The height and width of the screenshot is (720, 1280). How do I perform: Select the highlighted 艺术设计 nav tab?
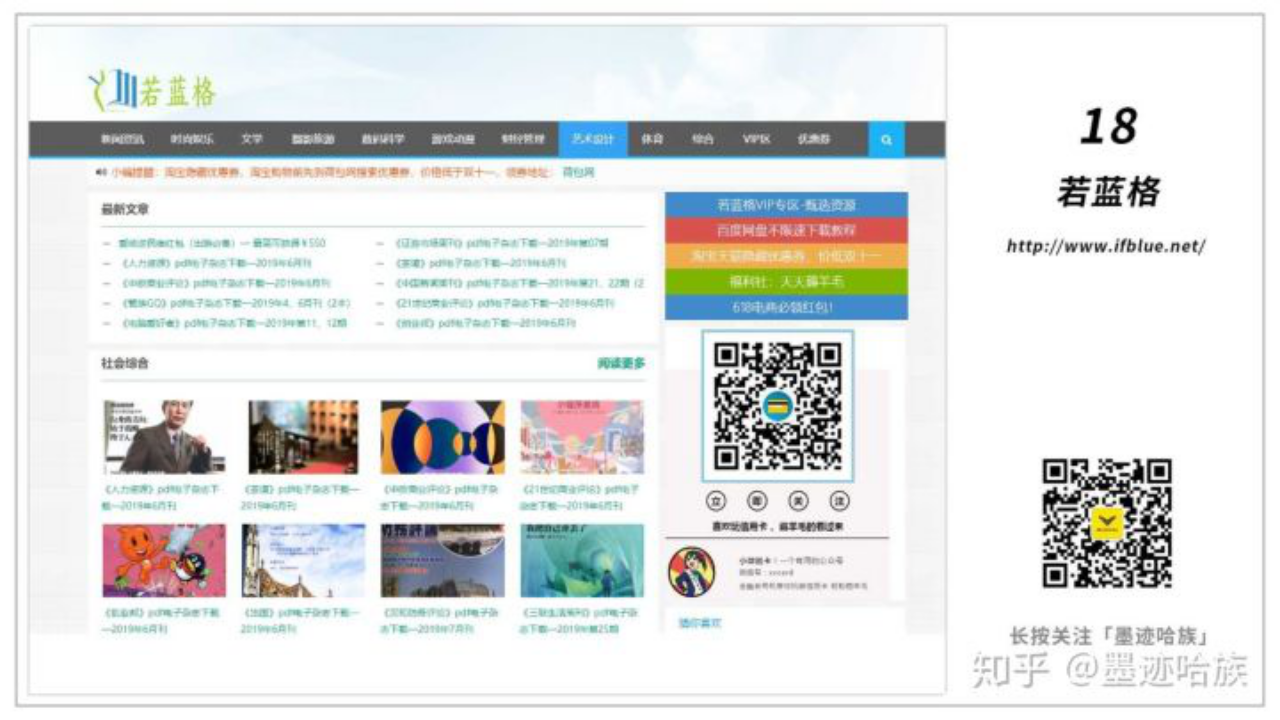pos(593,140)
